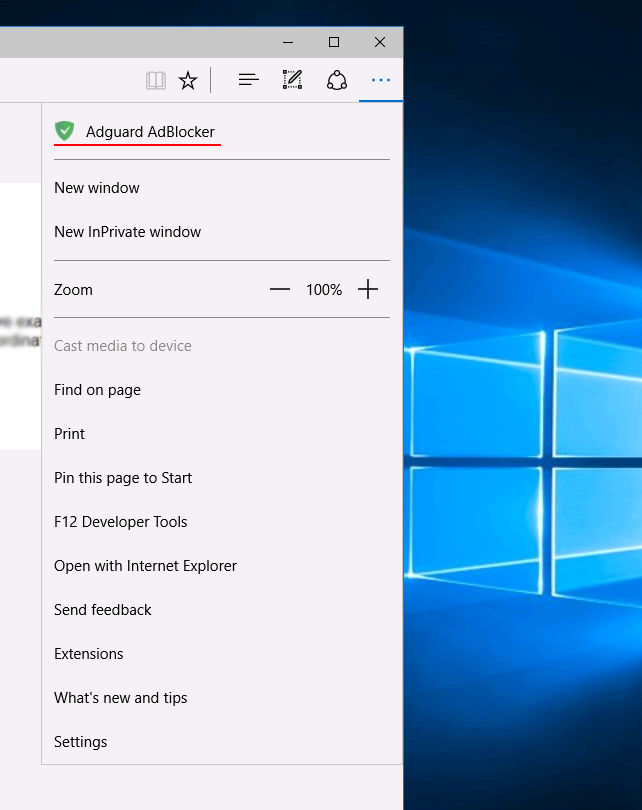Screen dimensions: 642x810
Task: Select Pin this page to Start
Action: pos(123,478)
